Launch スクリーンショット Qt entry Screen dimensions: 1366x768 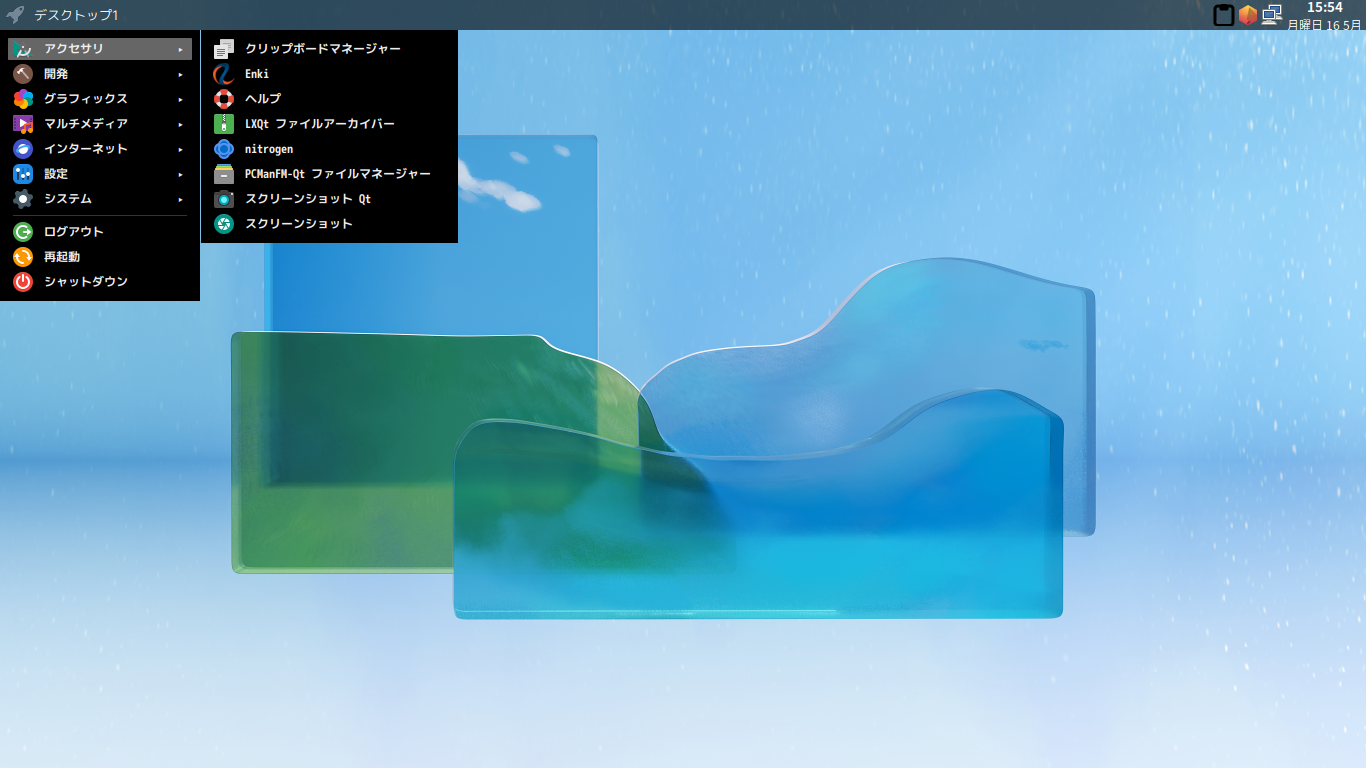329,199
